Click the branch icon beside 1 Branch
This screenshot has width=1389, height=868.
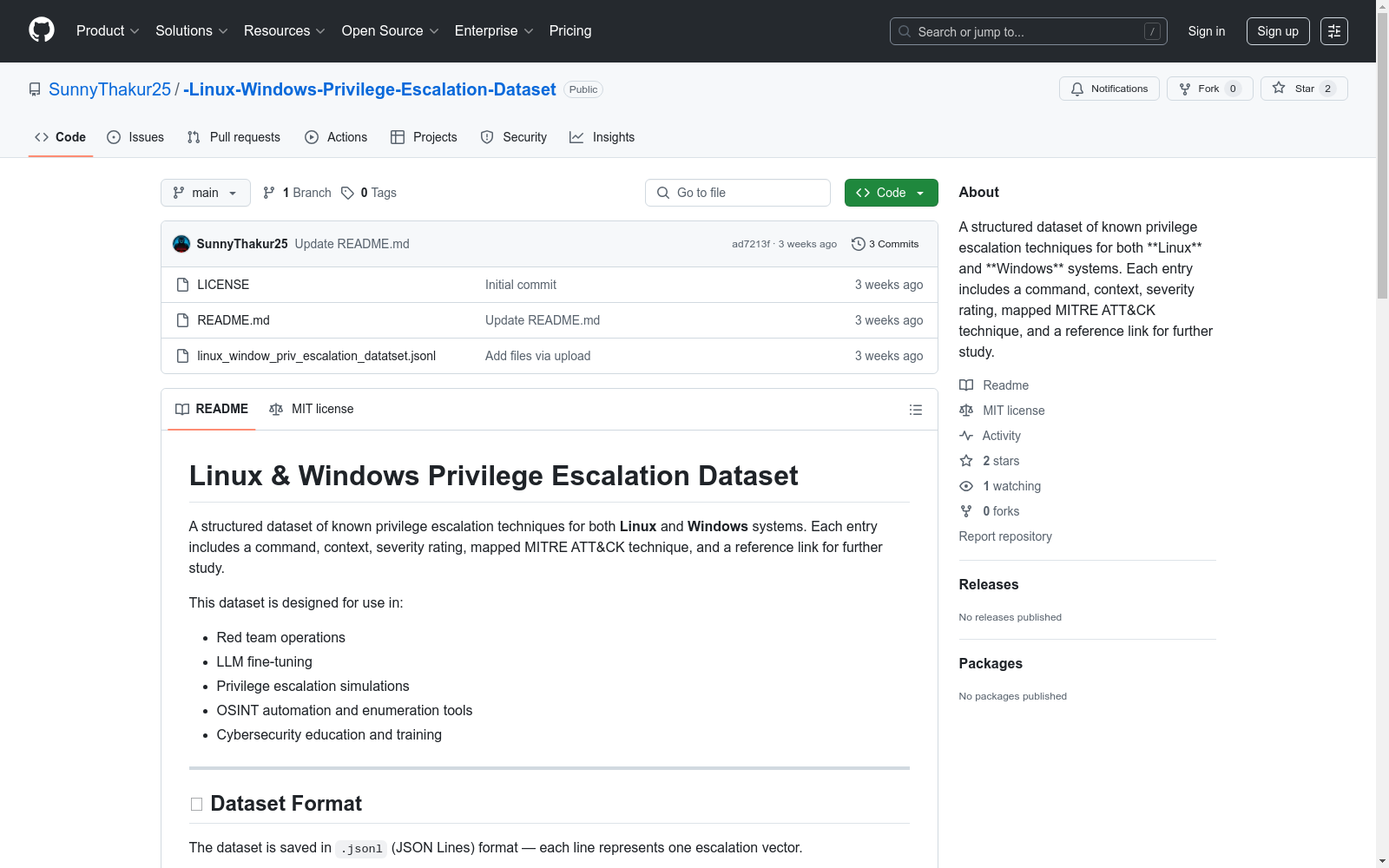269,193
